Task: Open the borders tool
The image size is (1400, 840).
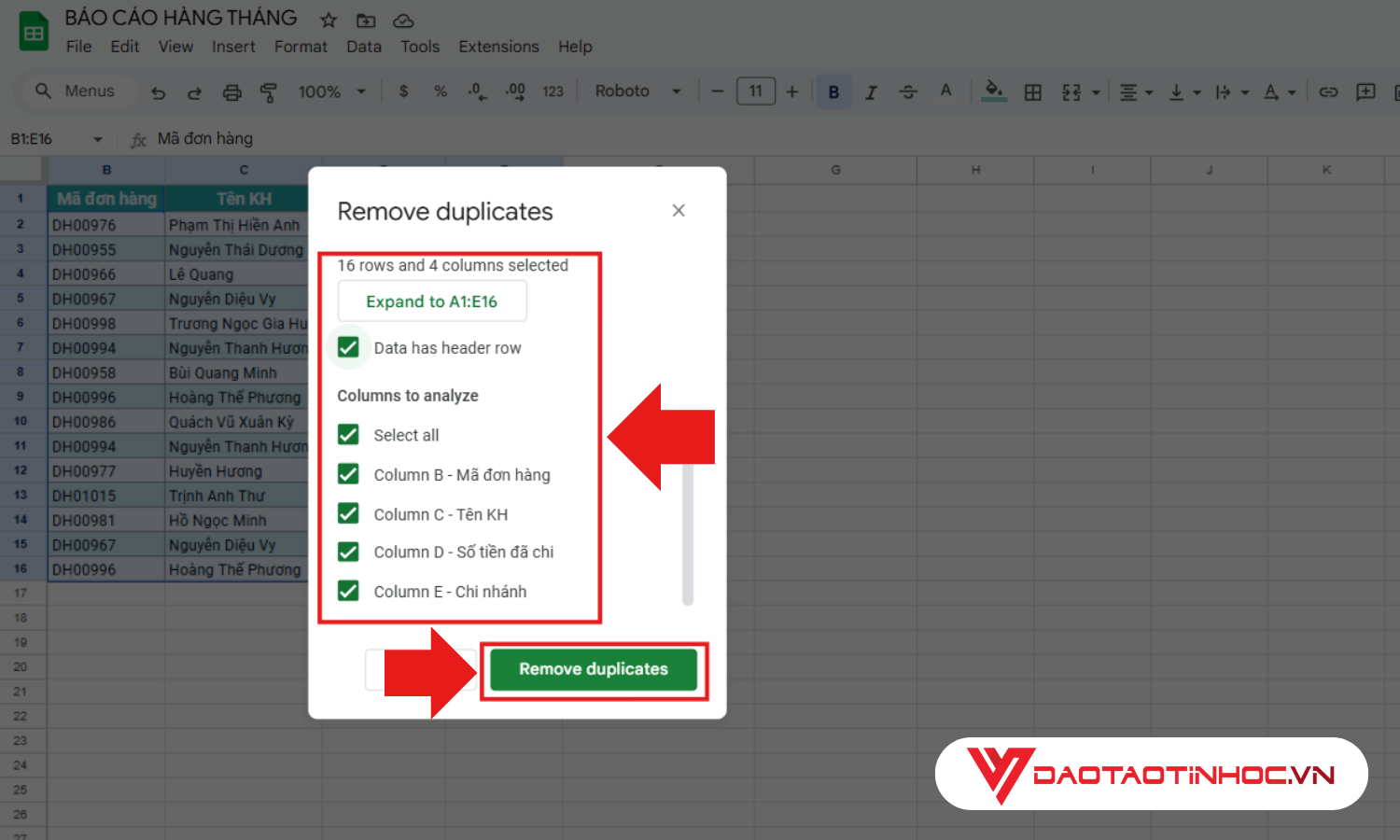Action: tap(1032, 92)
